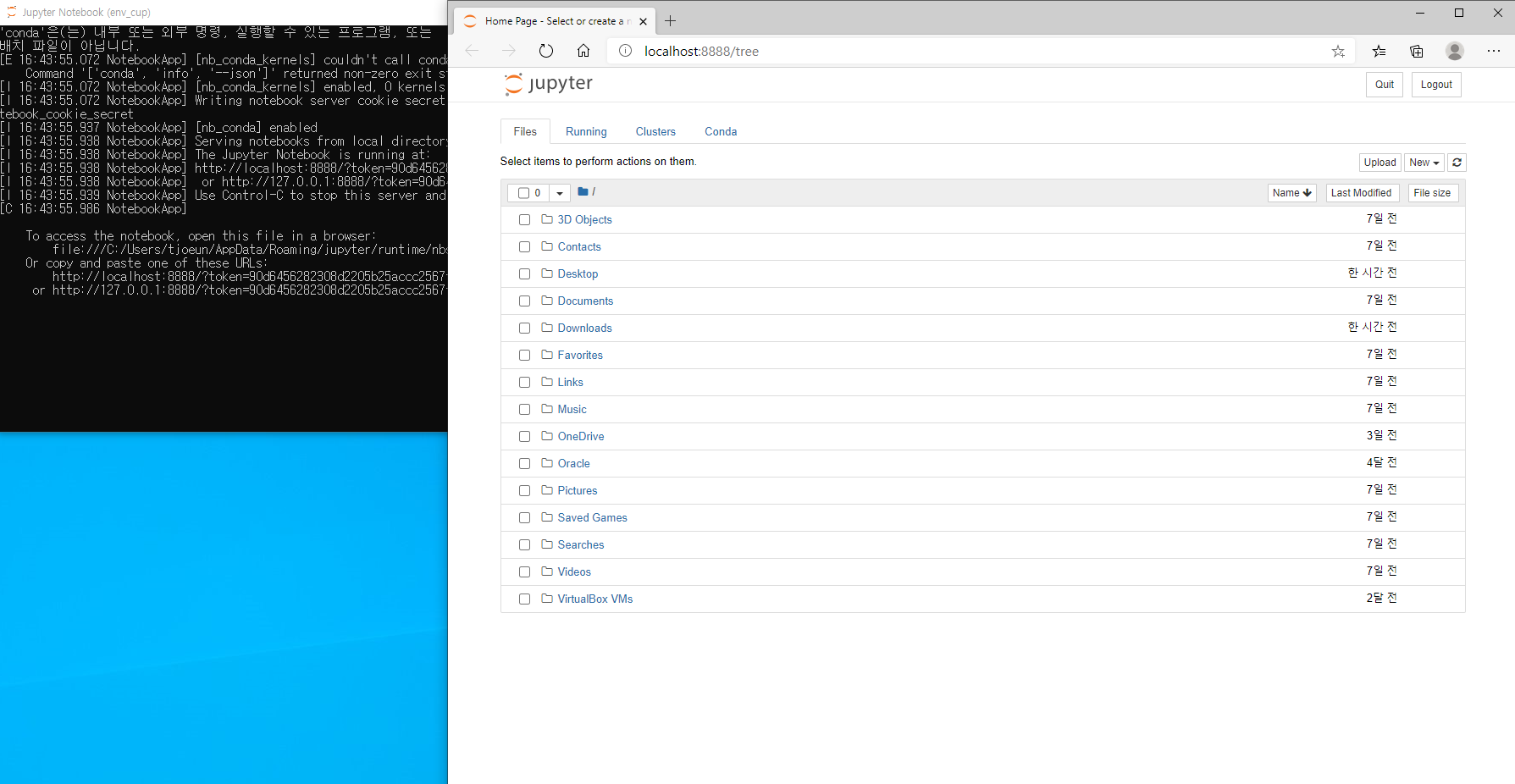Click the OneDrive folder icon
Image resolution: width=1515 pixels, height=784 pixels.
coord(547,436)
